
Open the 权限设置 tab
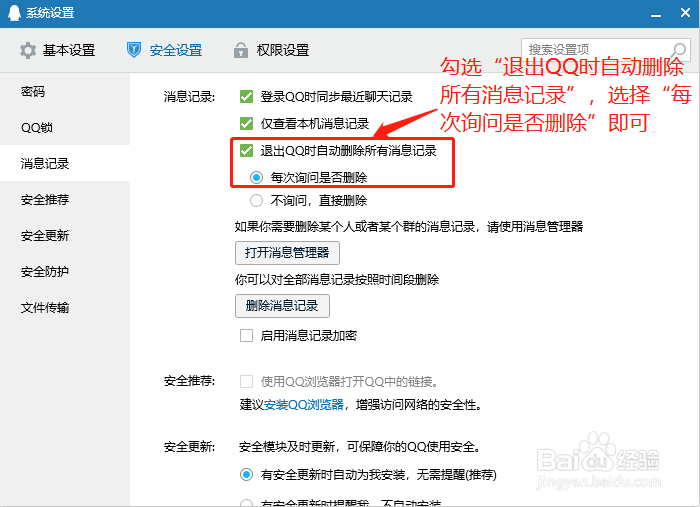pos(271,50)
